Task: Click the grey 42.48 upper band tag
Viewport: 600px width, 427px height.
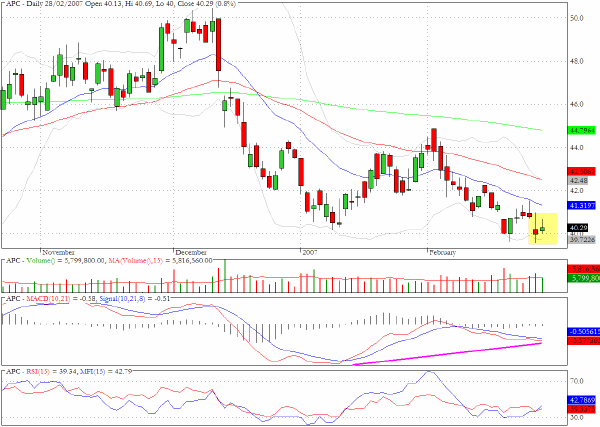Action: click(579, 180)
